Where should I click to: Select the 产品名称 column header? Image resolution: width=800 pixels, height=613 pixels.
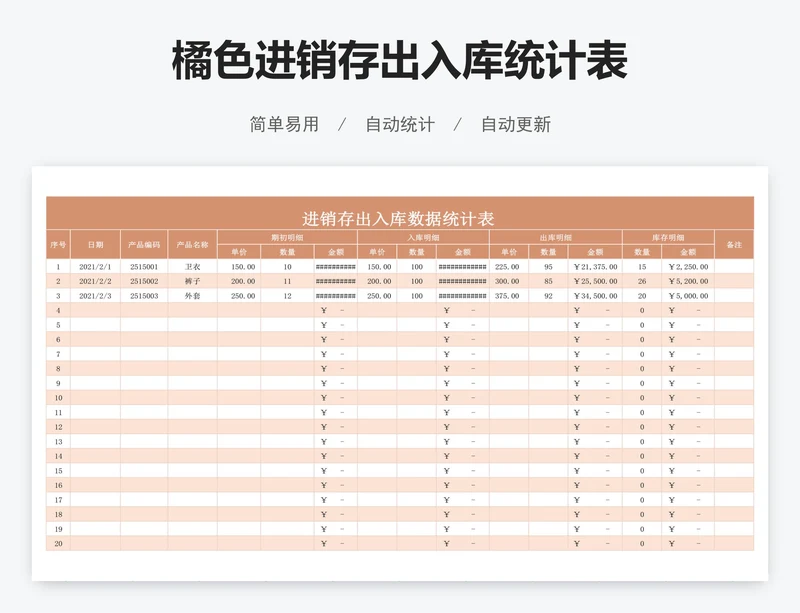[192, 244]
